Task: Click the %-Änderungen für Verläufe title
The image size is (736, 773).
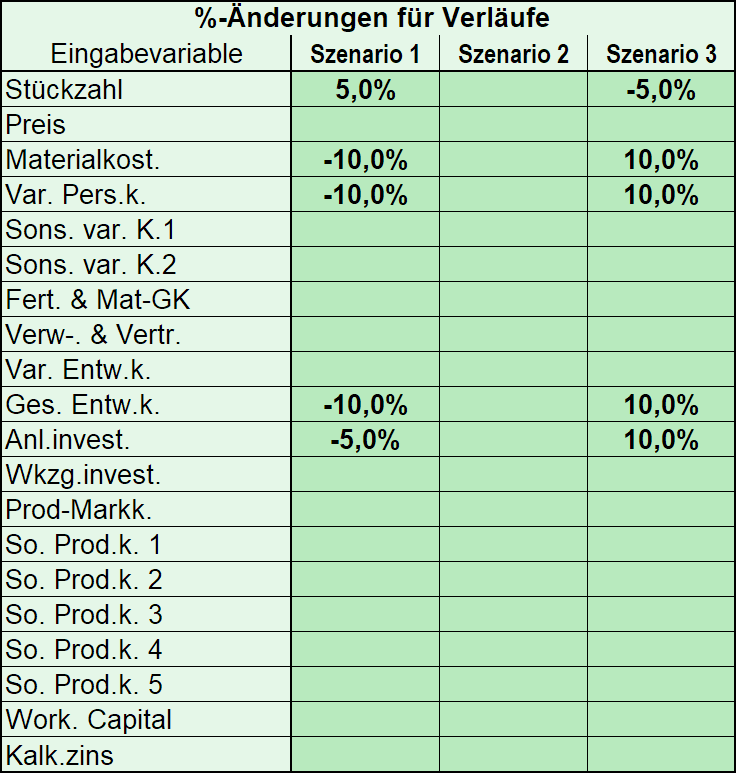Action: [372, 18]
